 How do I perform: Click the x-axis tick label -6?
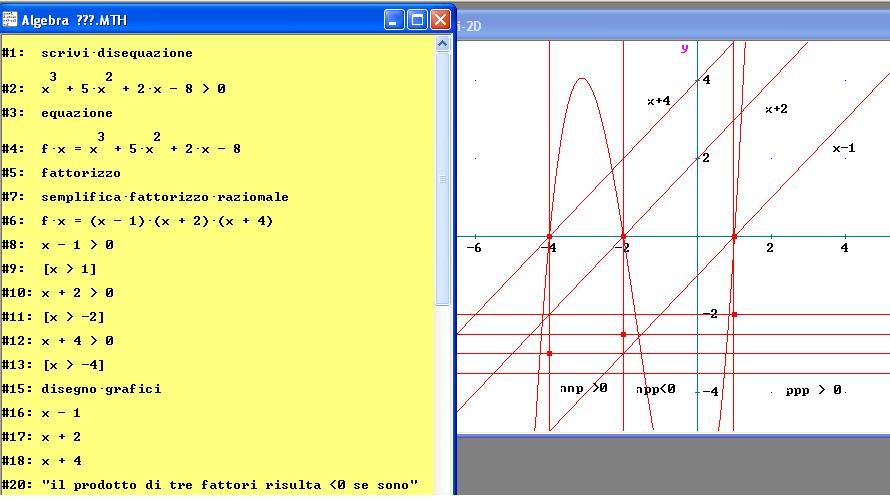click(x=474, y=248)
